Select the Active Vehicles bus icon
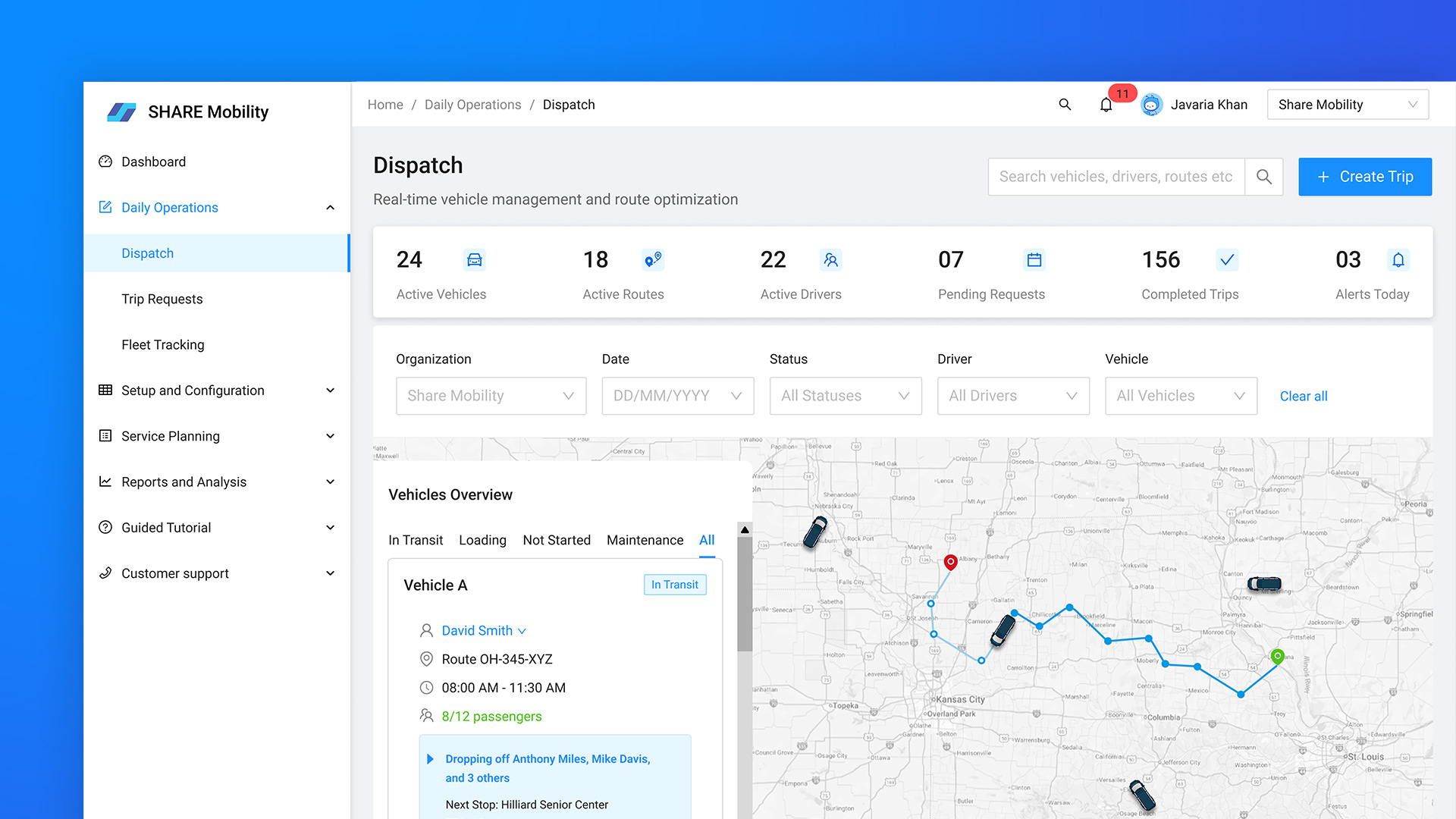The height and width of the screenshot is (819, 1456). tap(475, 259)
